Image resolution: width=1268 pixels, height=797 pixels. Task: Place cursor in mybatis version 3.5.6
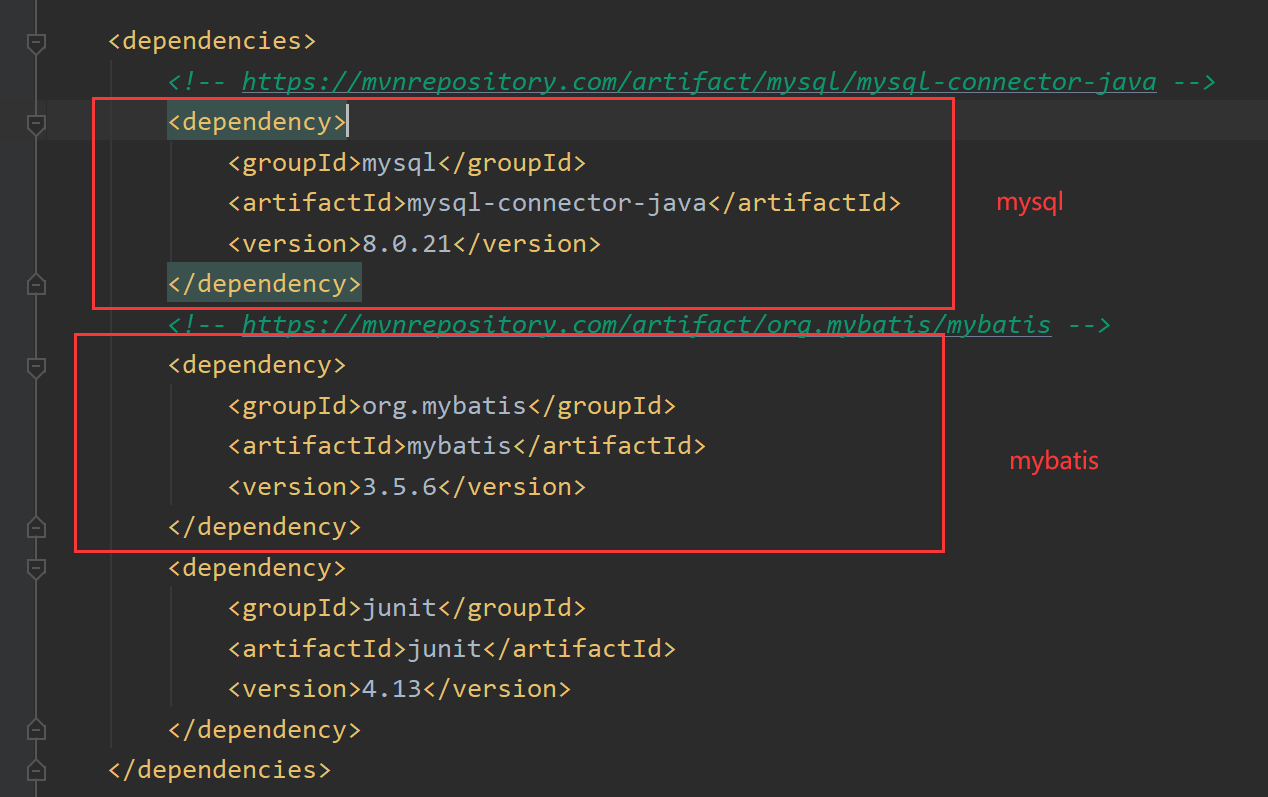coord(399,487)
